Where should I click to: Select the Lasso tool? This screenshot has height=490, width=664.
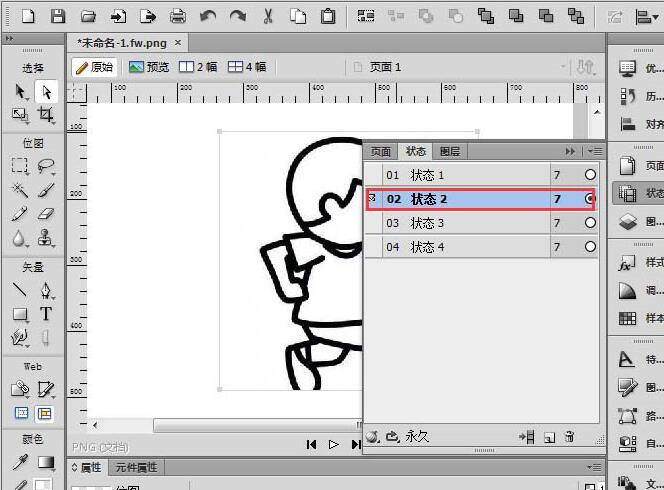click(45, 166)
